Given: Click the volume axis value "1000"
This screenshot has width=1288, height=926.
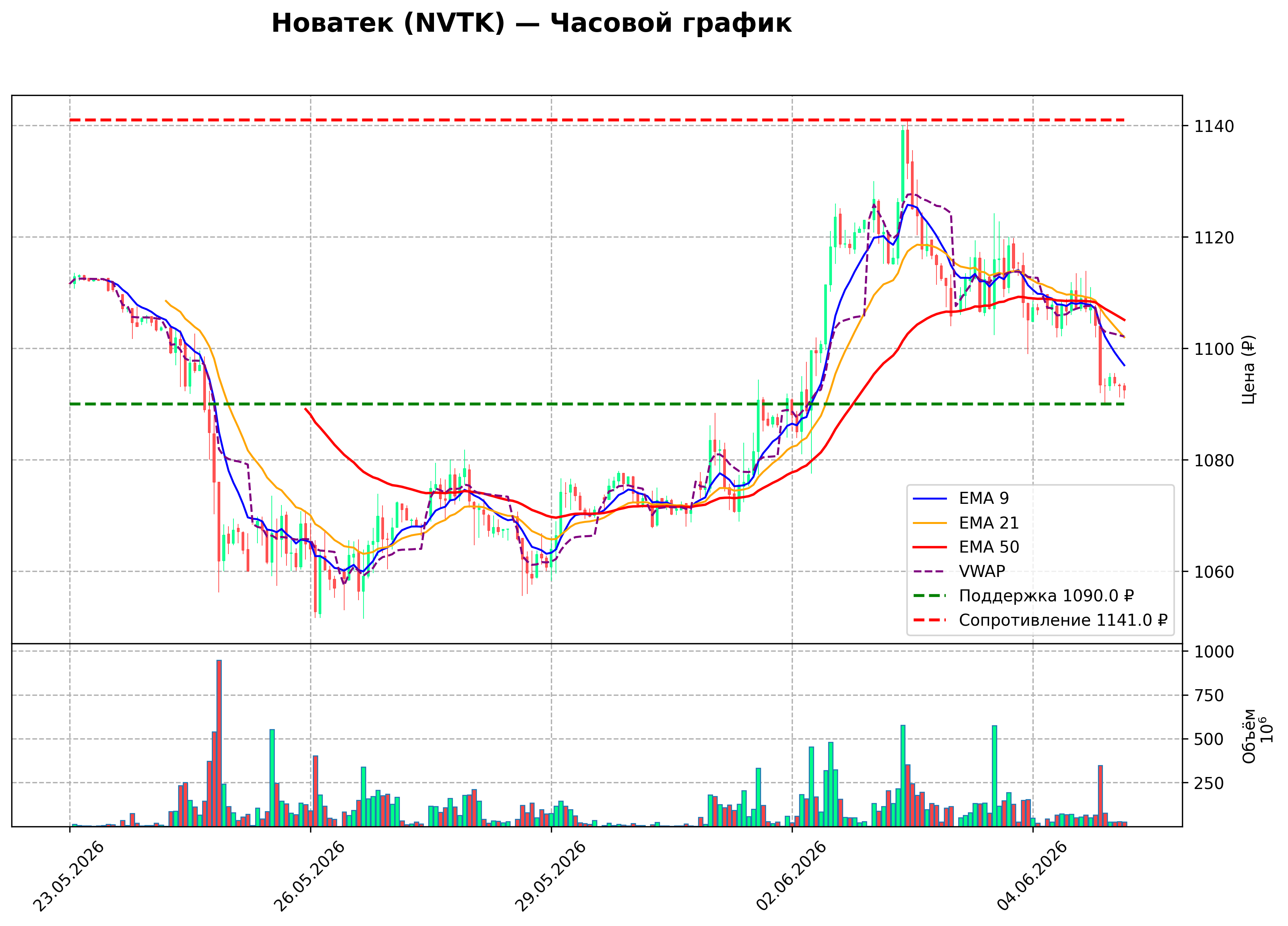Looking at the screenshot, I should tap(1214, 652).
